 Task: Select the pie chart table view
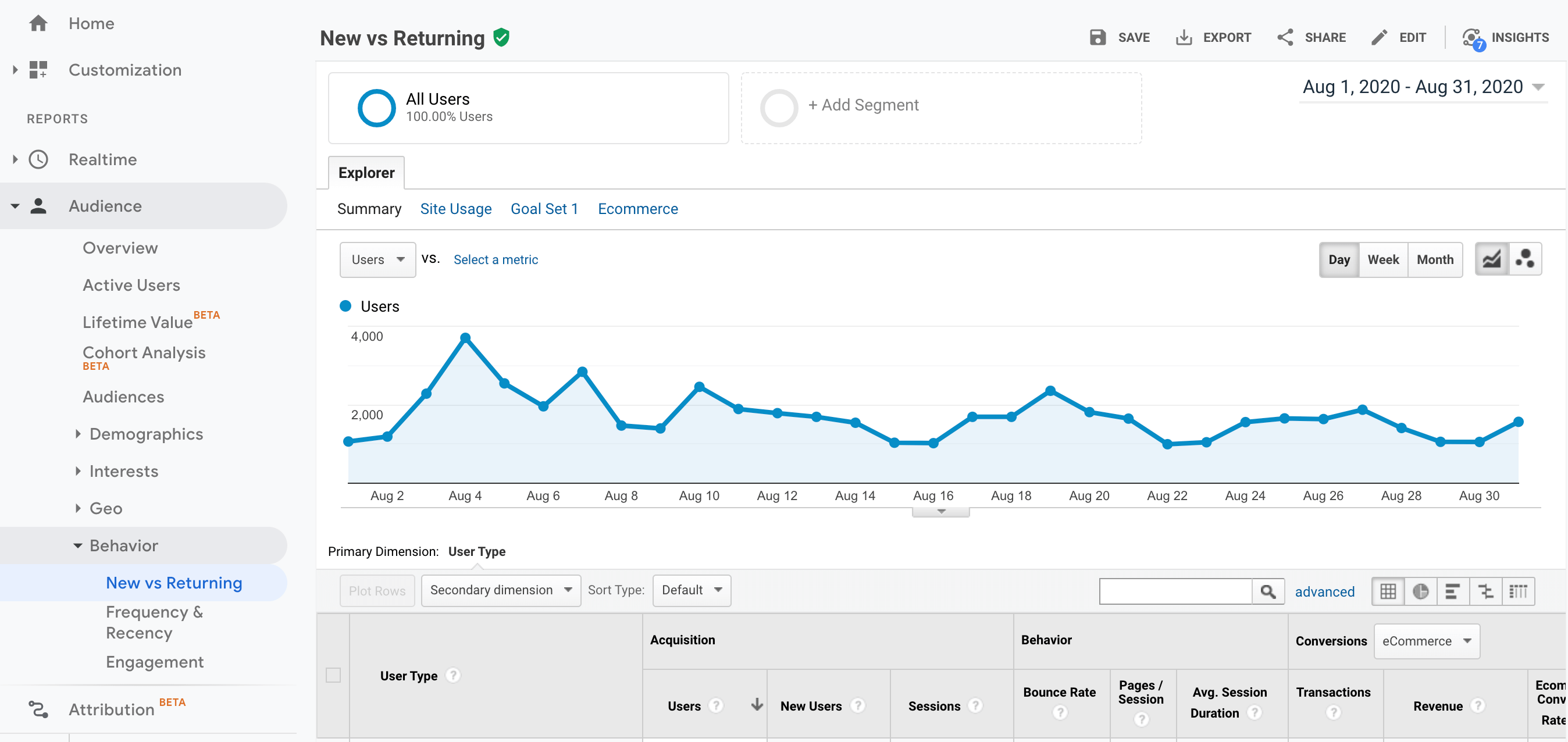[x=1420, y=591]
